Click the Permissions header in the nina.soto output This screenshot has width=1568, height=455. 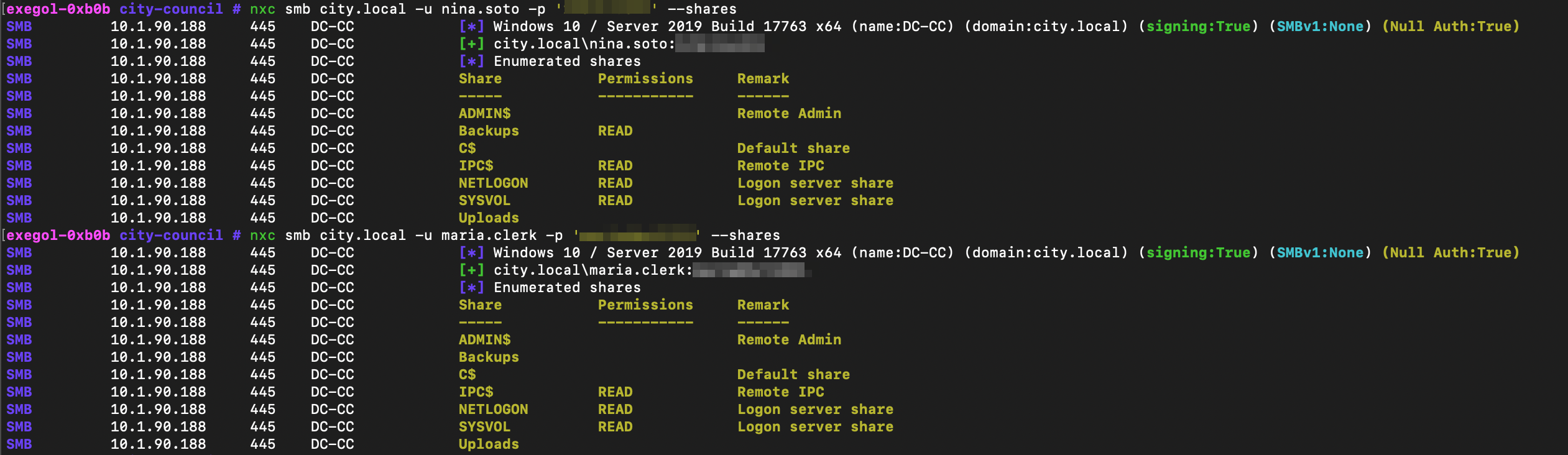coord(645,78)
